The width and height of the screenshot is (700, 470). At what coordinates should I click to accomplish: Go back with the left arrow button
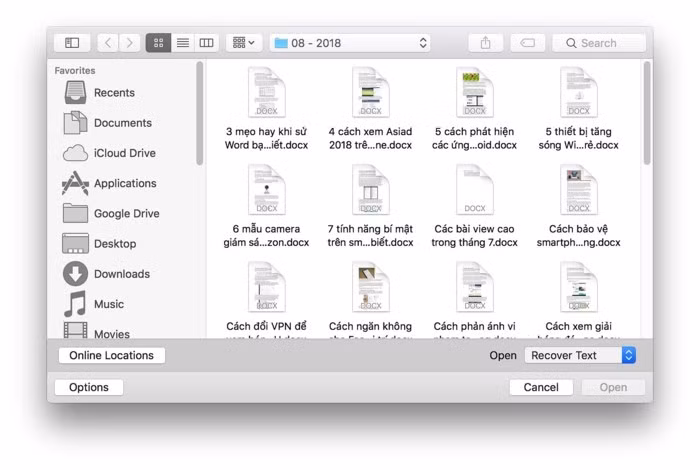click(107, 43)
